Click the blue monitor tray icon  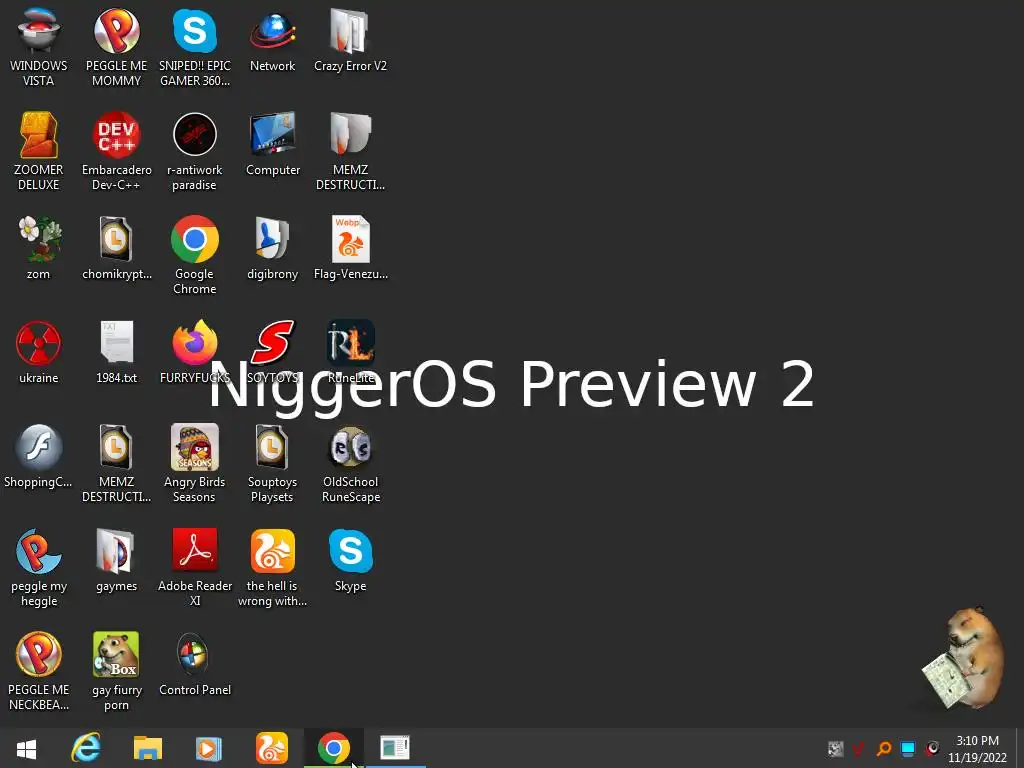[x=908, y=748]
